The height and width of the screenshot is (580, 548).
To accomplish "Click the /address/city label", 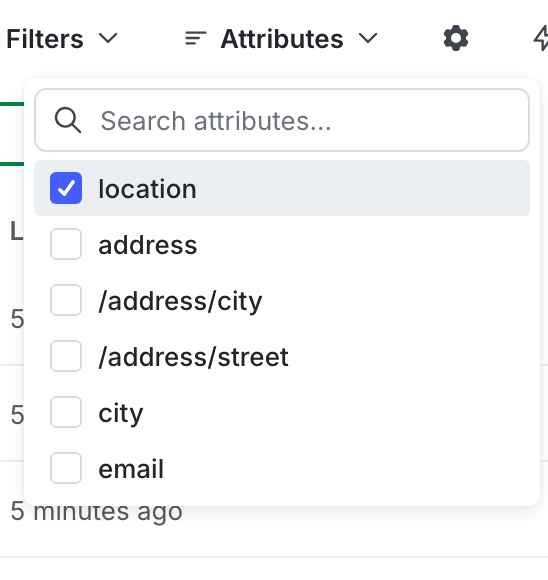I will click(180, 301).
